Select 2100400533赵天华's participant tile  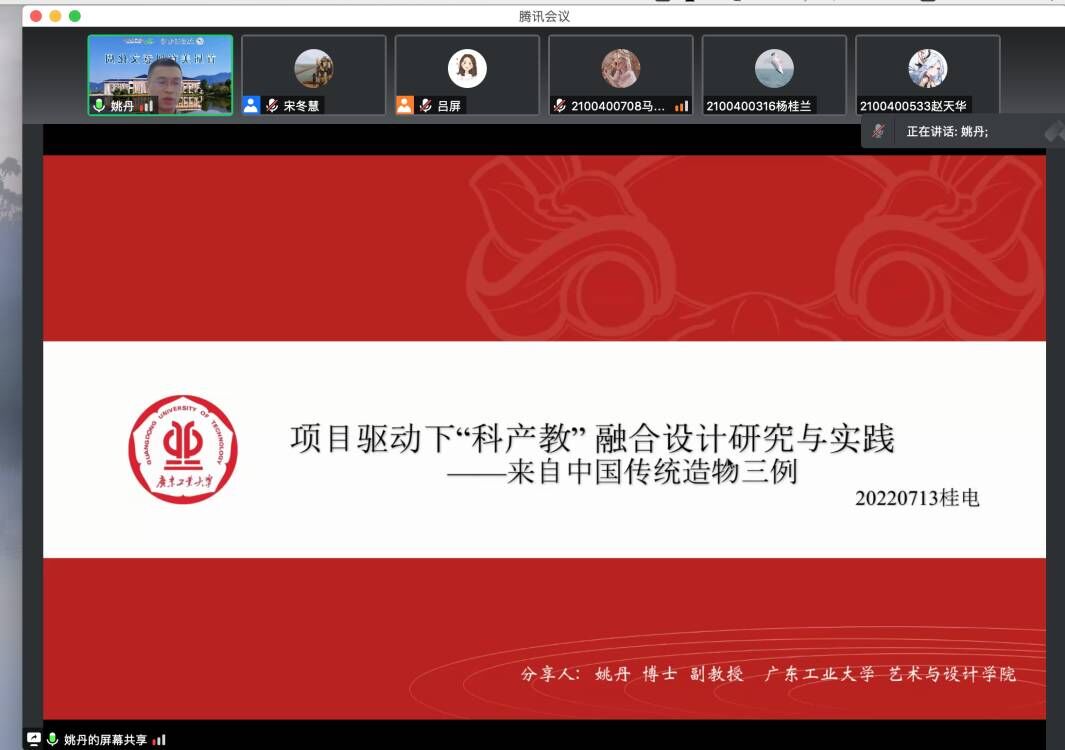pyautogui.click(x=927, y=70)
